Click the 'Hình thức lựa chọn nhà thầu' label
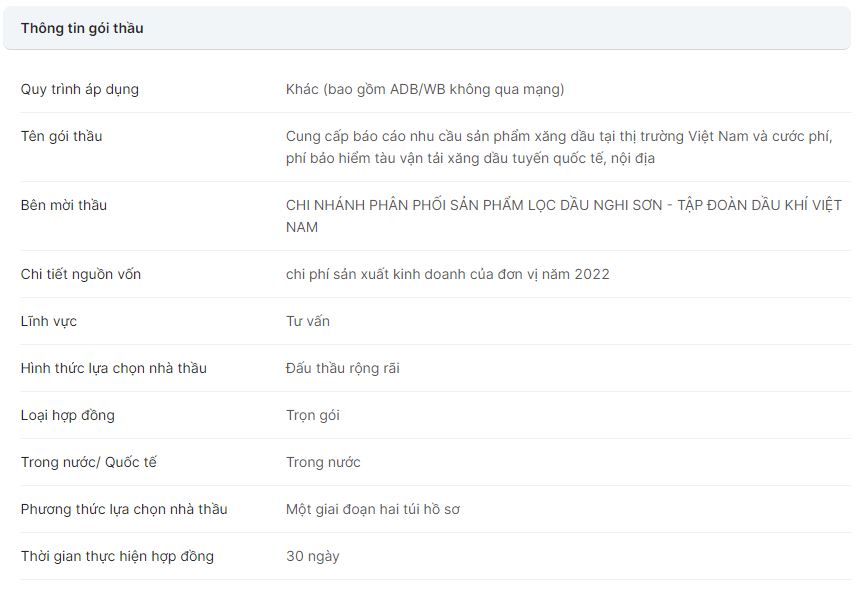The height and width of the screenshot is (600, 867). tap(114, 368)
